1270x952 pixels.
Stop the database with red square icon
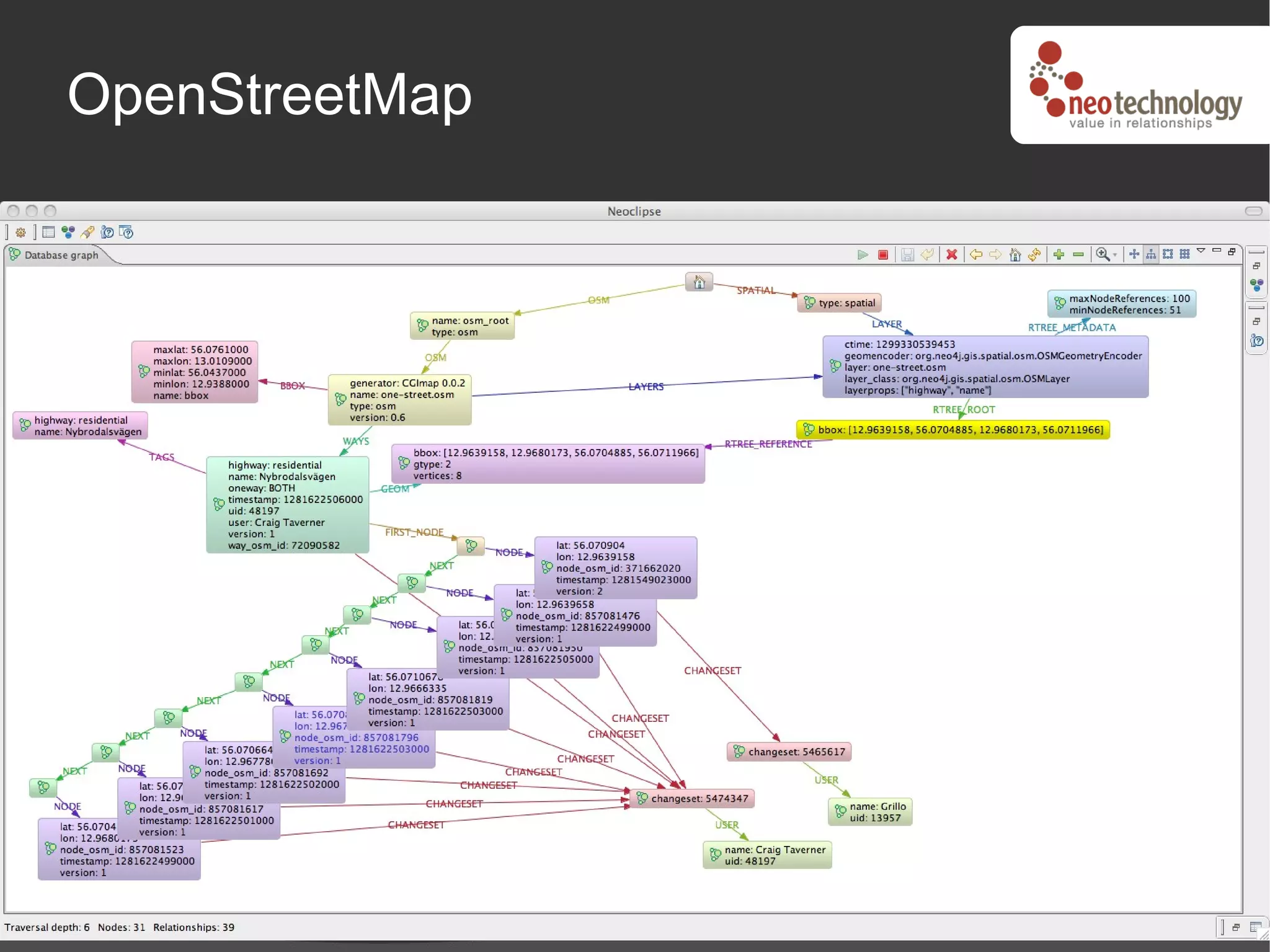point(883,254)
